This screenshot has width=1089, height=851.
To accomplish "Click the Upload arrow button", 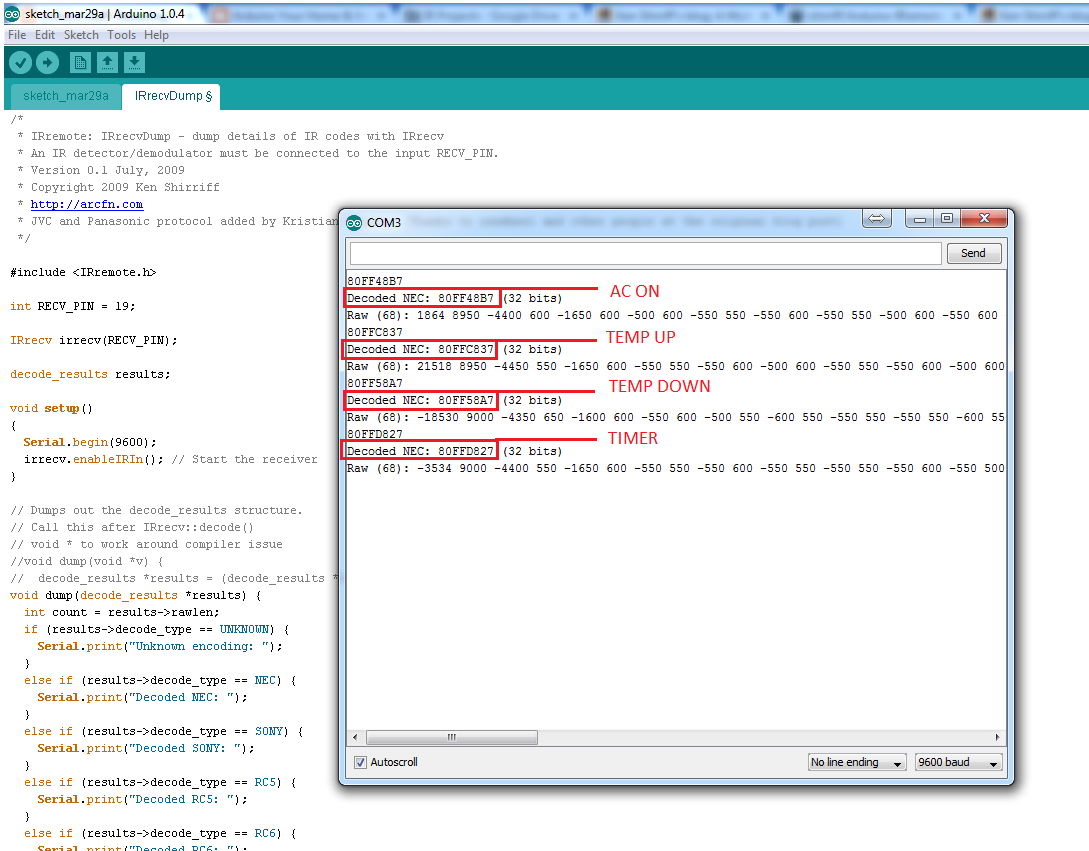I will (47, 63).
